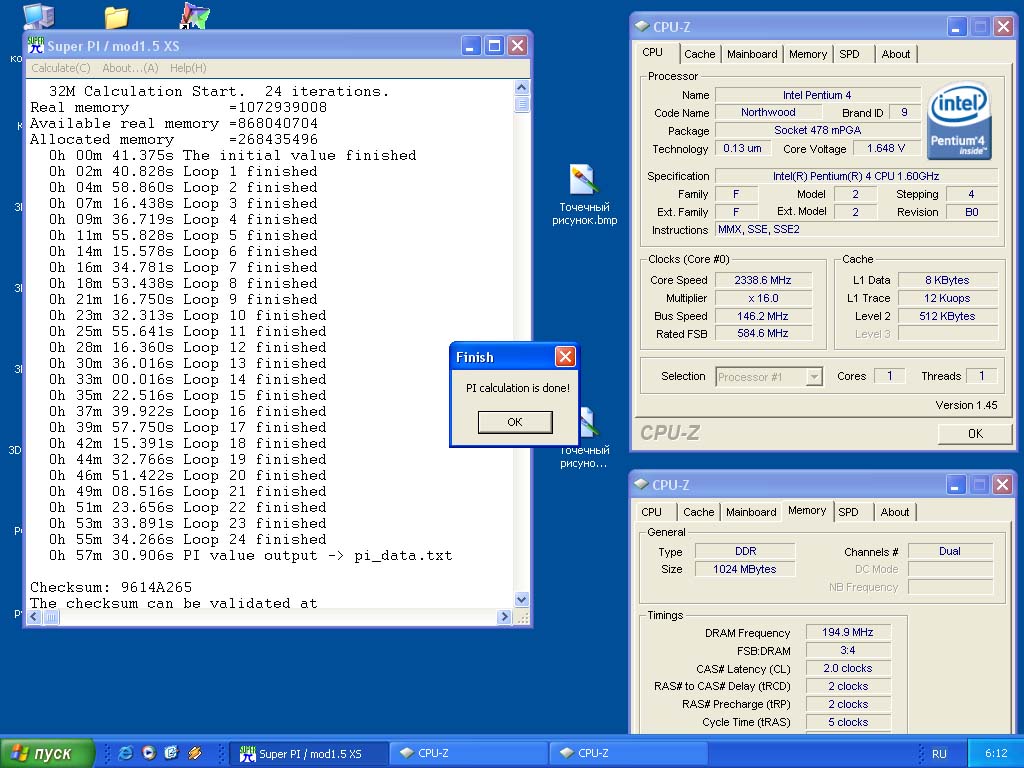Click the Checksum: 9614A265 line

pos(111,587)
